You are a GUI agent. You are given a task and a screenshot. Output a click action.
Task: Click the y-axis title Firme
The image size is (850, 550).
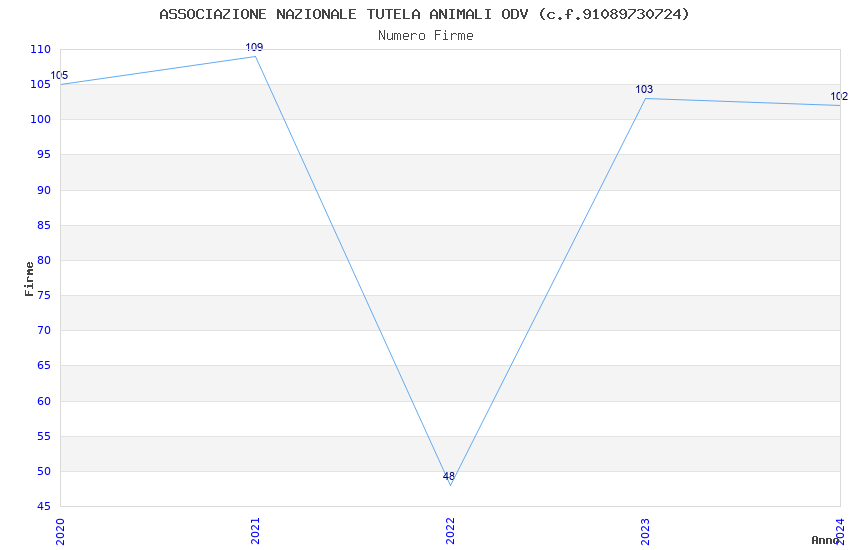[x=29, y=279]
